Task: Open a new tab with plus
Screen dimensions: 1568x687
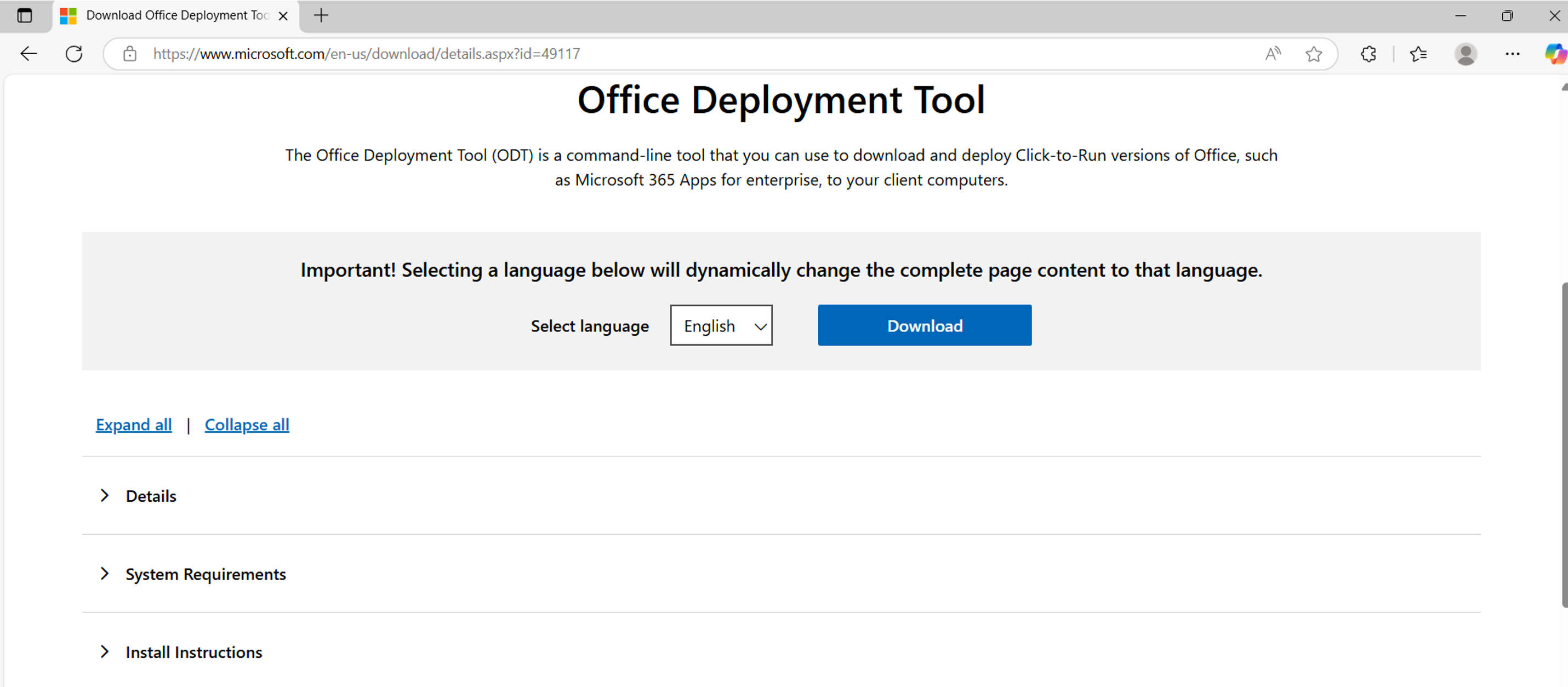Action: click(321, 16)
